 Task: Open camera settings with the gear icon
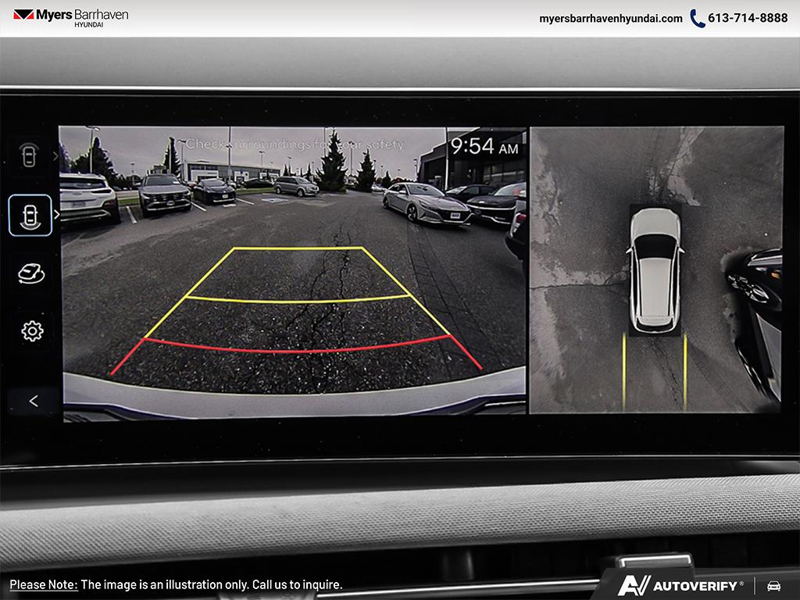(32, 331)
